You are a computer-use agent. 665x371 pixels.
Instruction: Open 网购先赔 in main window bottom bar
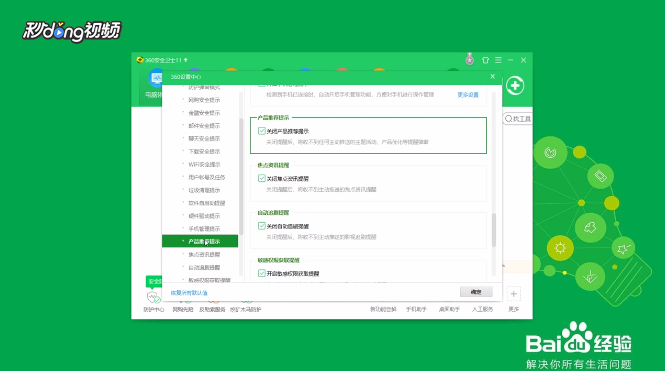pyautogui.click(x=183, y=310)
